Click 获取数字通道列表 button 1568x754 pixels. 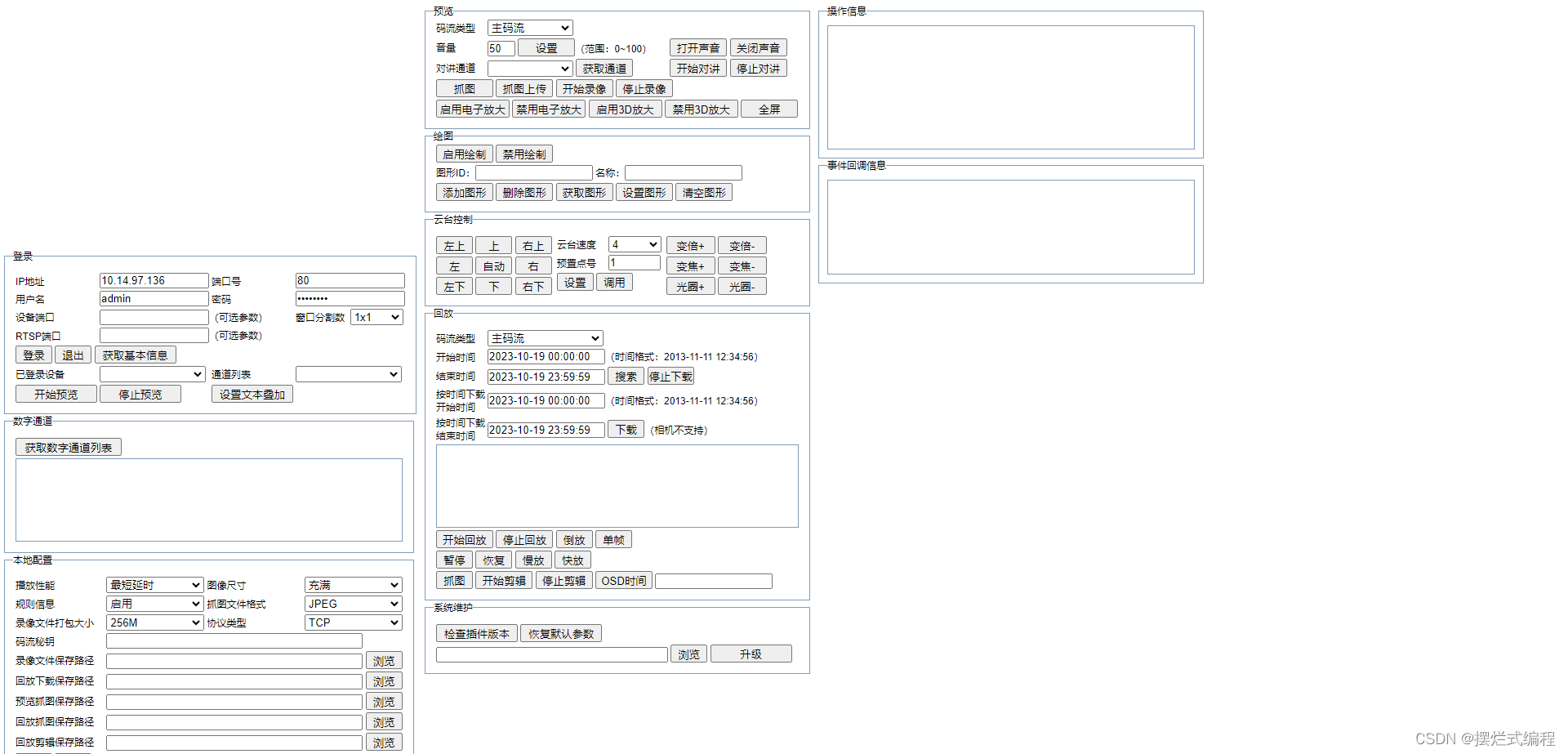(x=69, y=448)
